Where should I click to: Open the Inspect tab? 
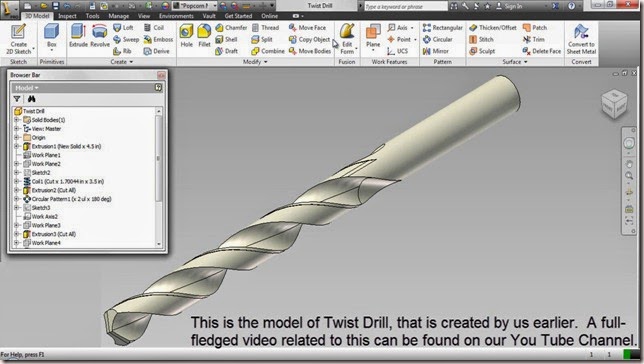pos(67,16)
